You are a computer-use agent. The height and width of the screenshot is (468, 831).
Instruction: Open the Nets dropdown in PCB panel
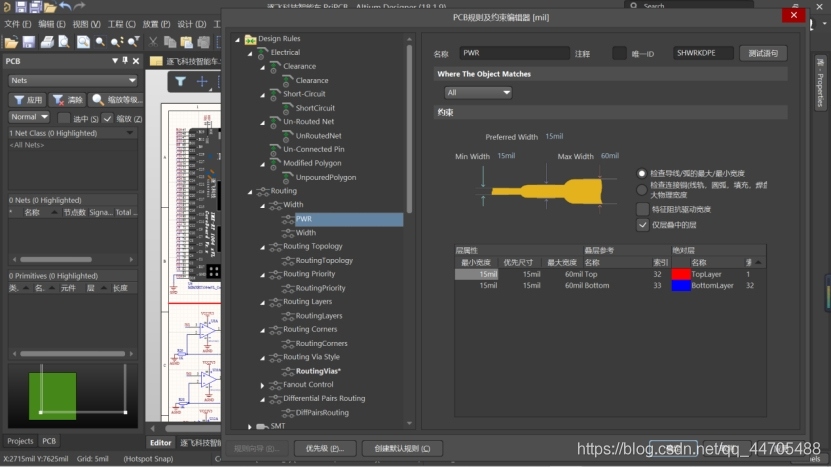(x=73, y=80)
